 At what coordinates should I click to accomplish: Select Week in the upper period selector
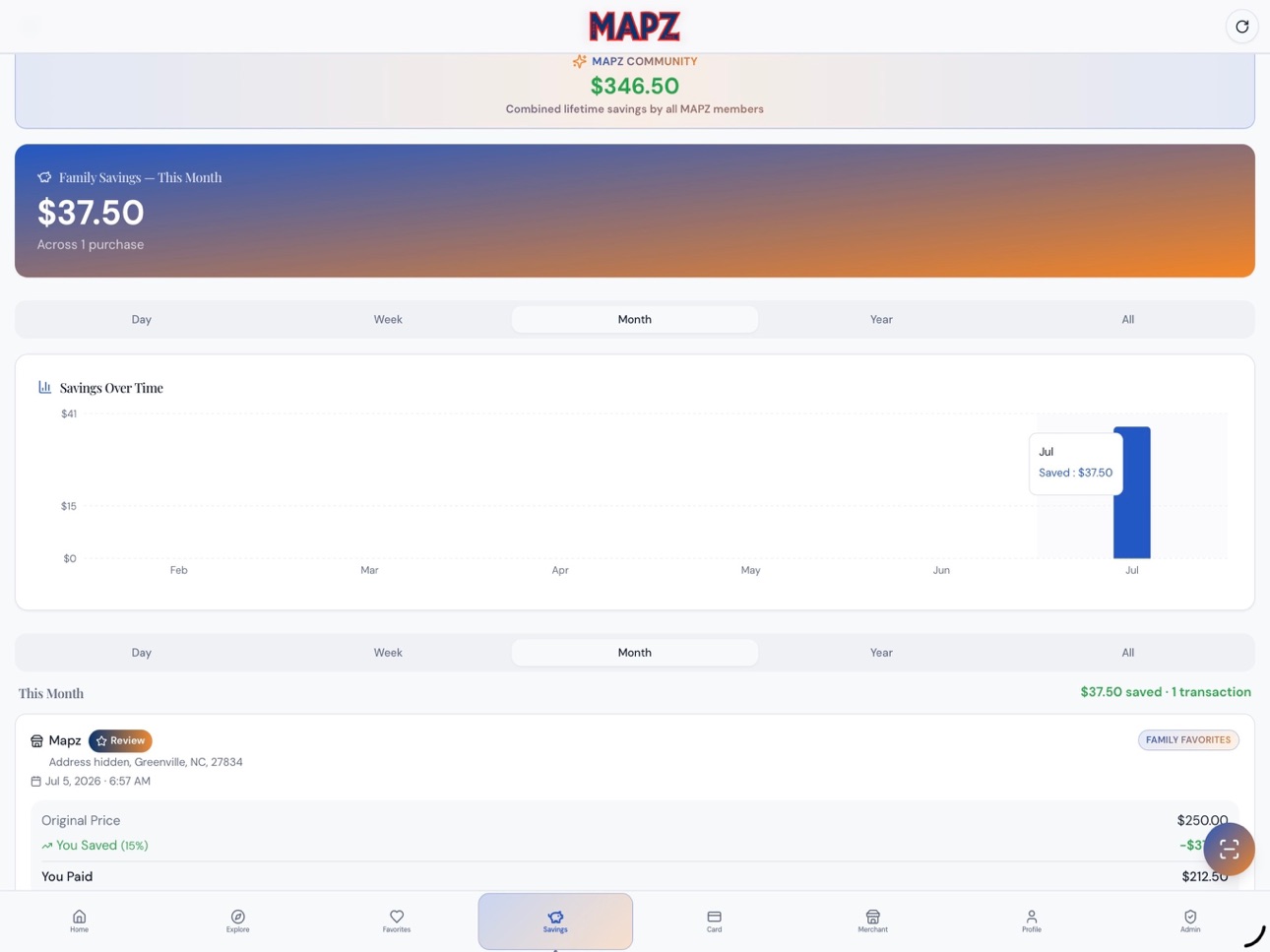(388, 319)
